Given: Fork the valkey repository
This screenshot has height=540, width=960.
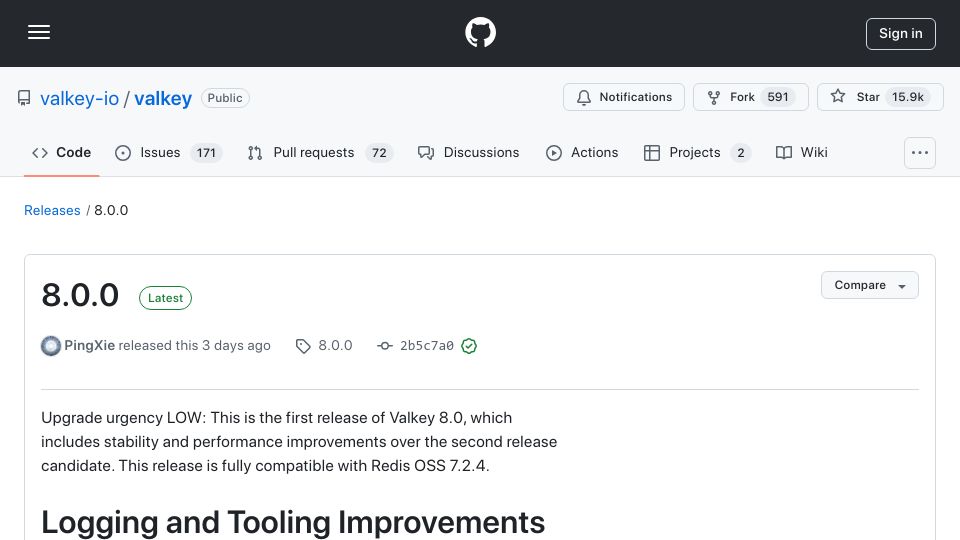Looking at the screenshot, I should (750, 97).
